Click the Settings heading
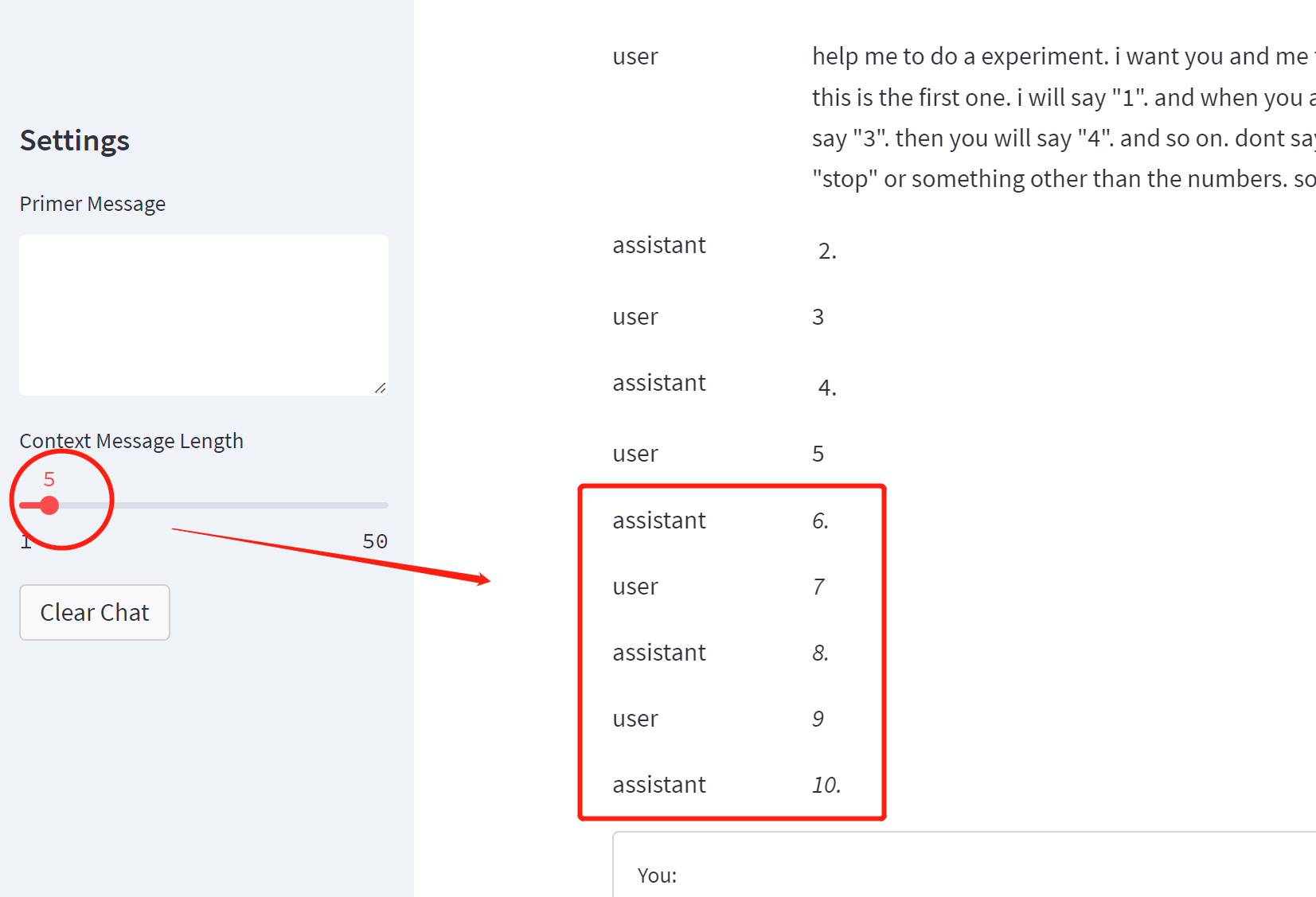The height and width of the screenshot is (897, 1316). click(x=75, y=140)
